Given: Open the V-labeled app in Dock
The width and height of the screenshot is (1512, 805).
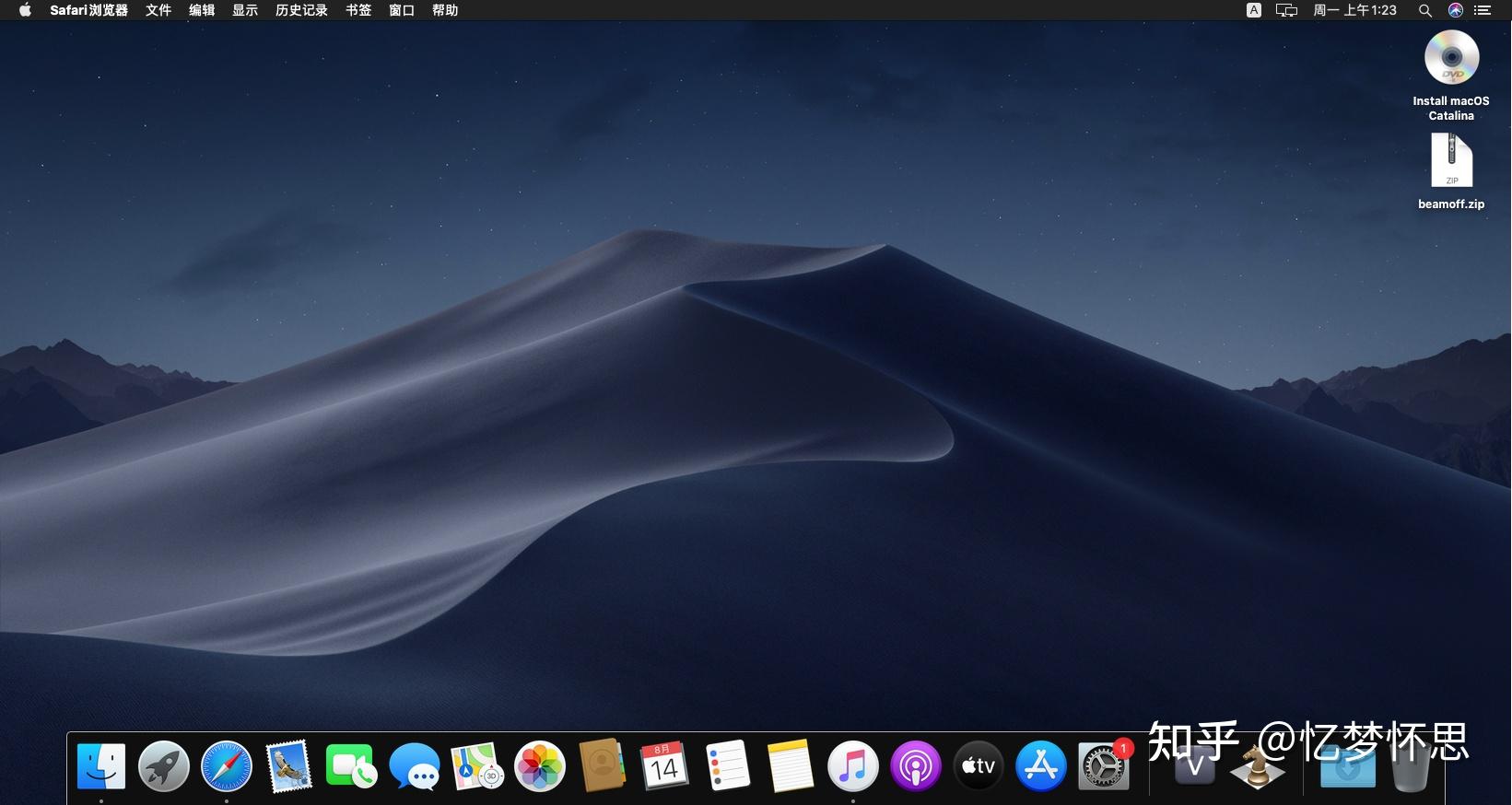Looking at the screenshot, I should [x=1195, y=766].
